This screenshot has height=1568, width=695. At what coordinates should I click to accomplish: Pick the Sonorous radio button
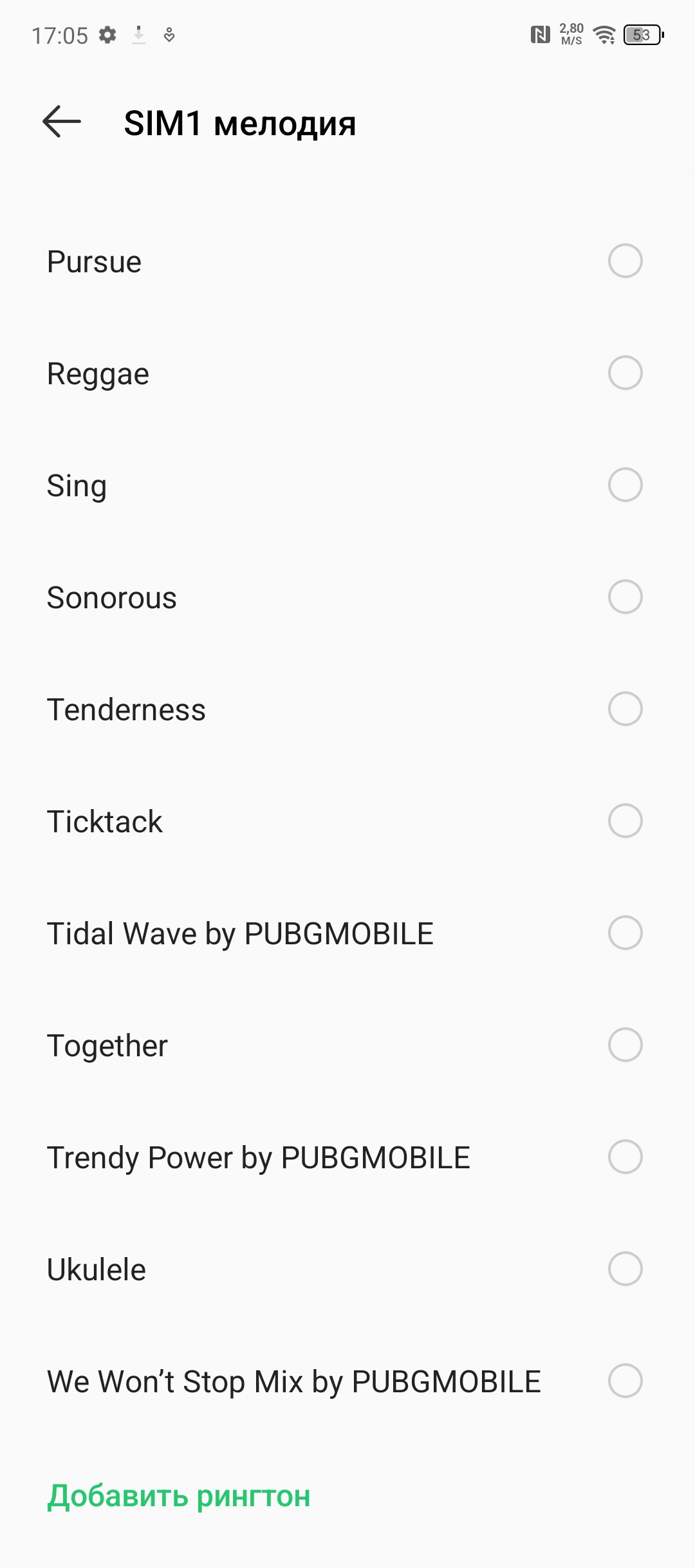625,597
